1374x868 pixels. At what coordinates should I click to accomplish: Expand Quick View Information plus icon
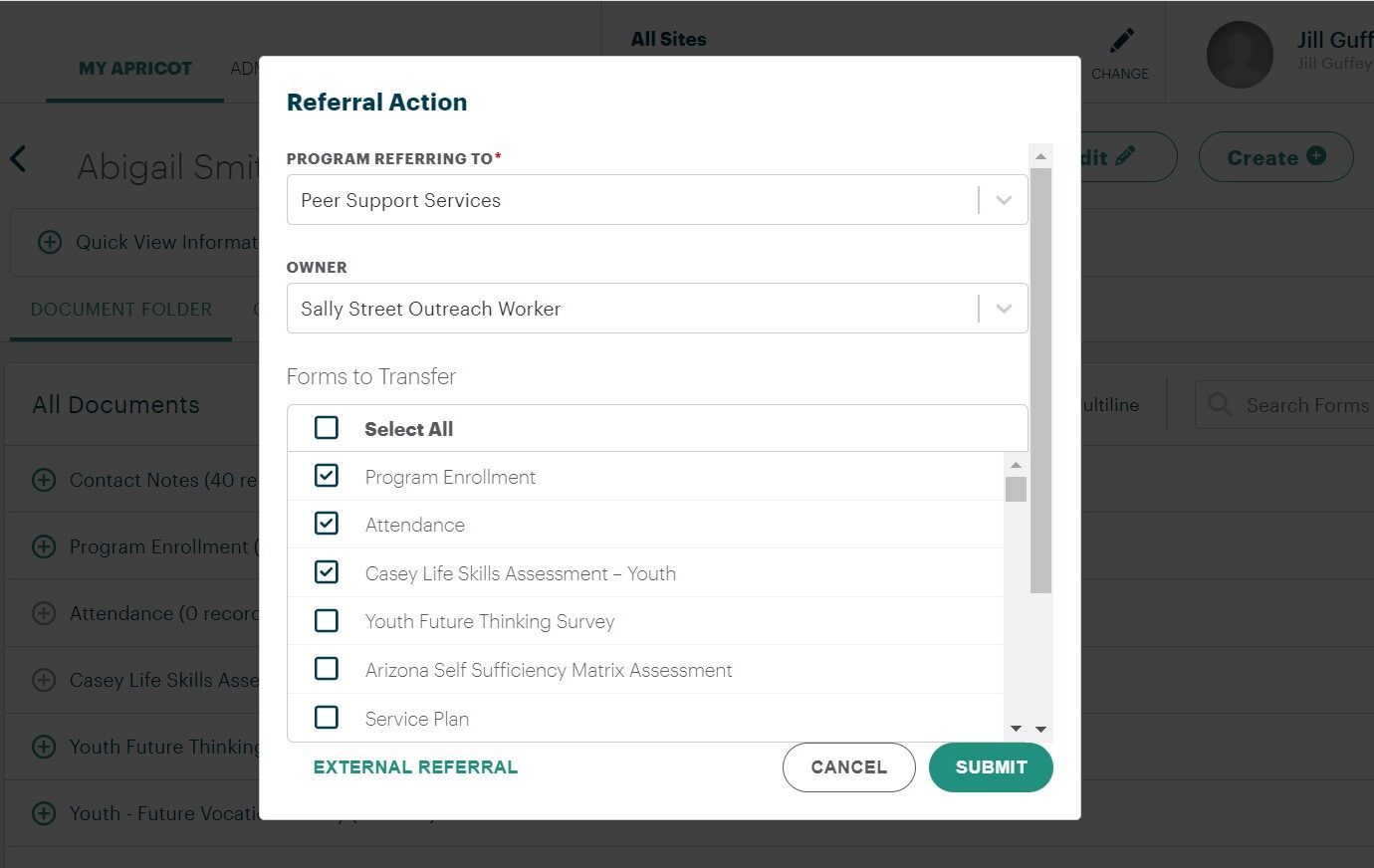click(x=49, y=242)
